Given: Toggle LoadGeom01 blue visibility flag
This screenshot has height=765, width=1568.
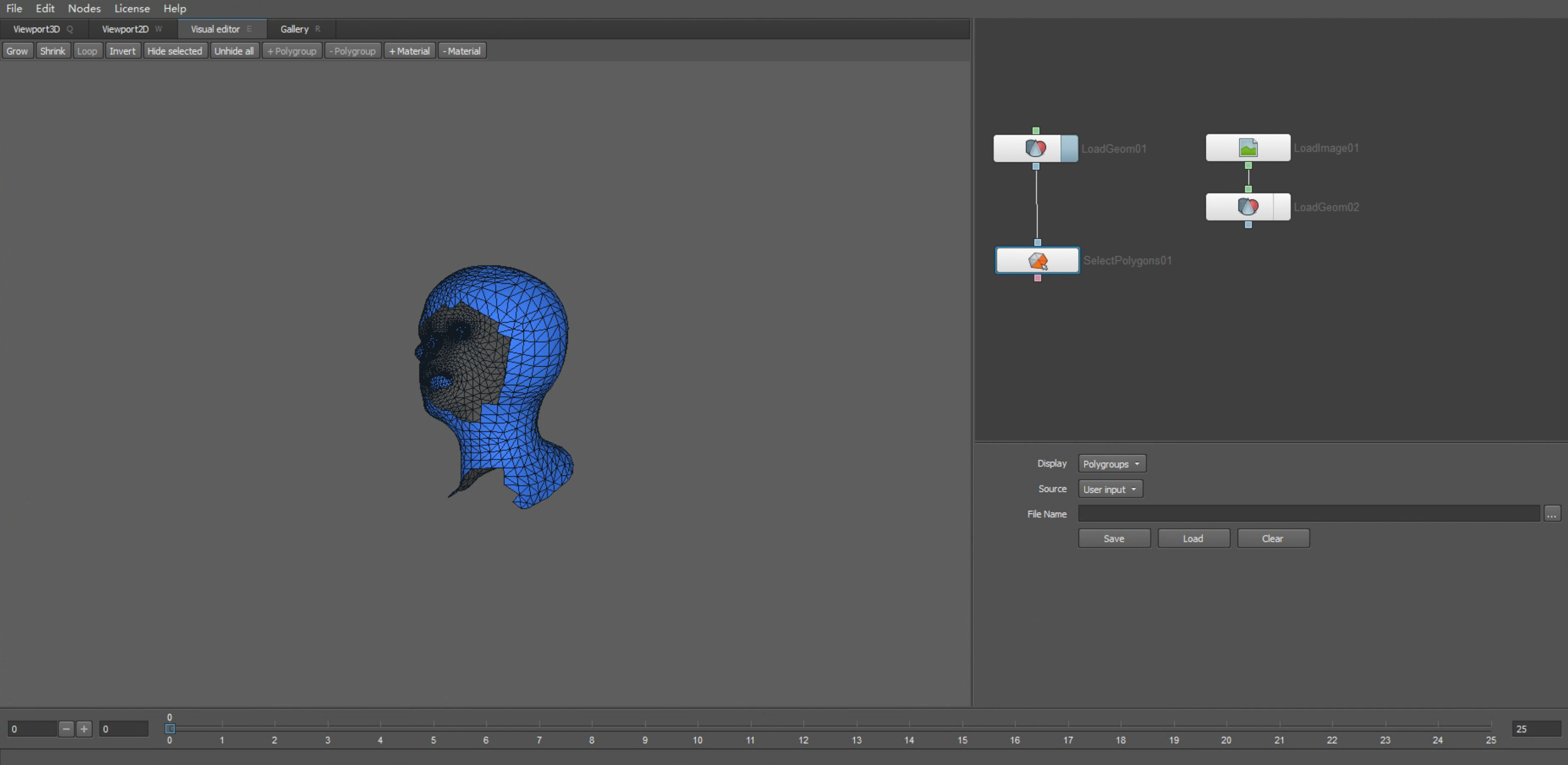Looking at the screenshot, I should (1069, 149).
